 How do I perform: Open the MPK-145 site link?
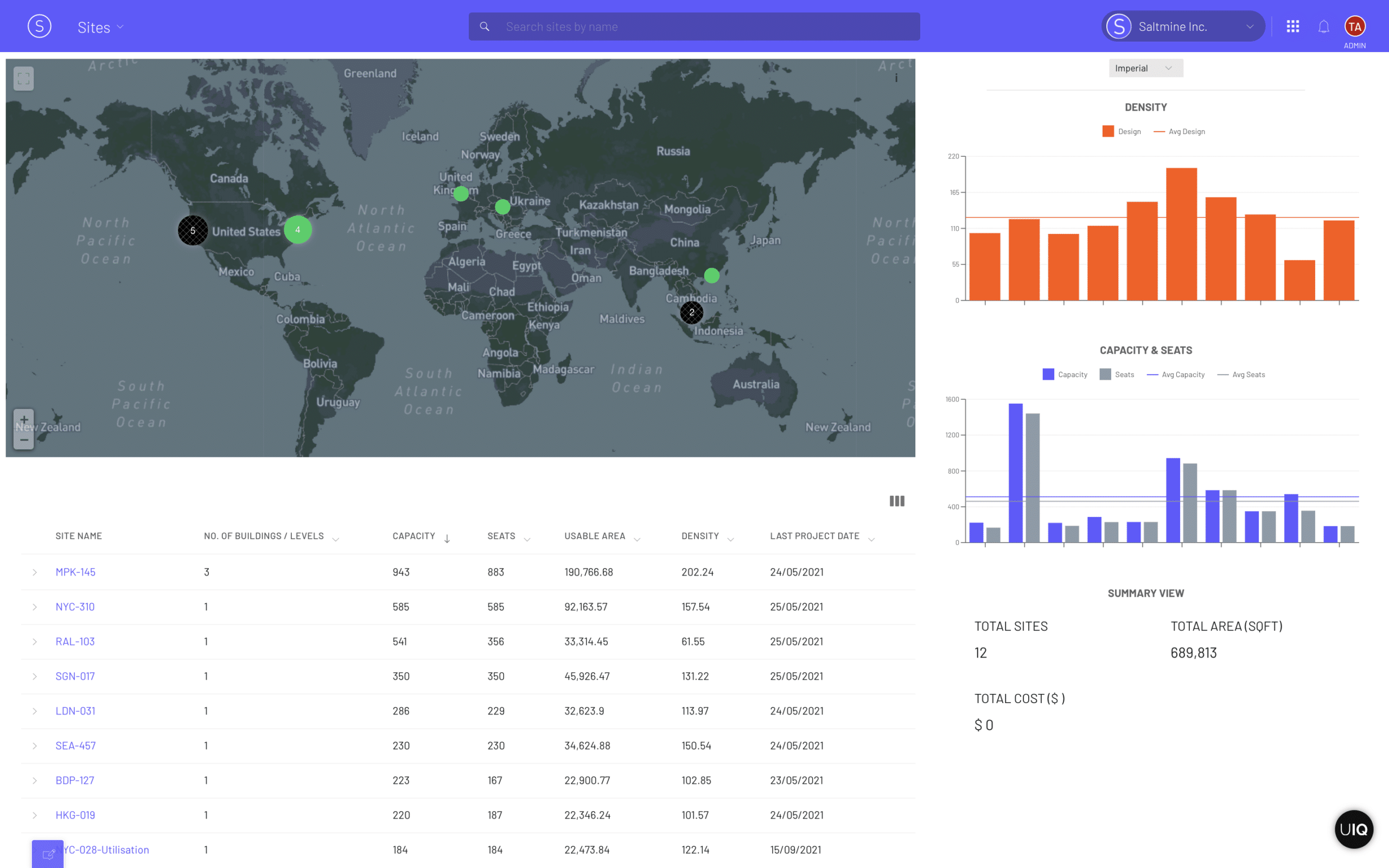click(x=75, y=572)
